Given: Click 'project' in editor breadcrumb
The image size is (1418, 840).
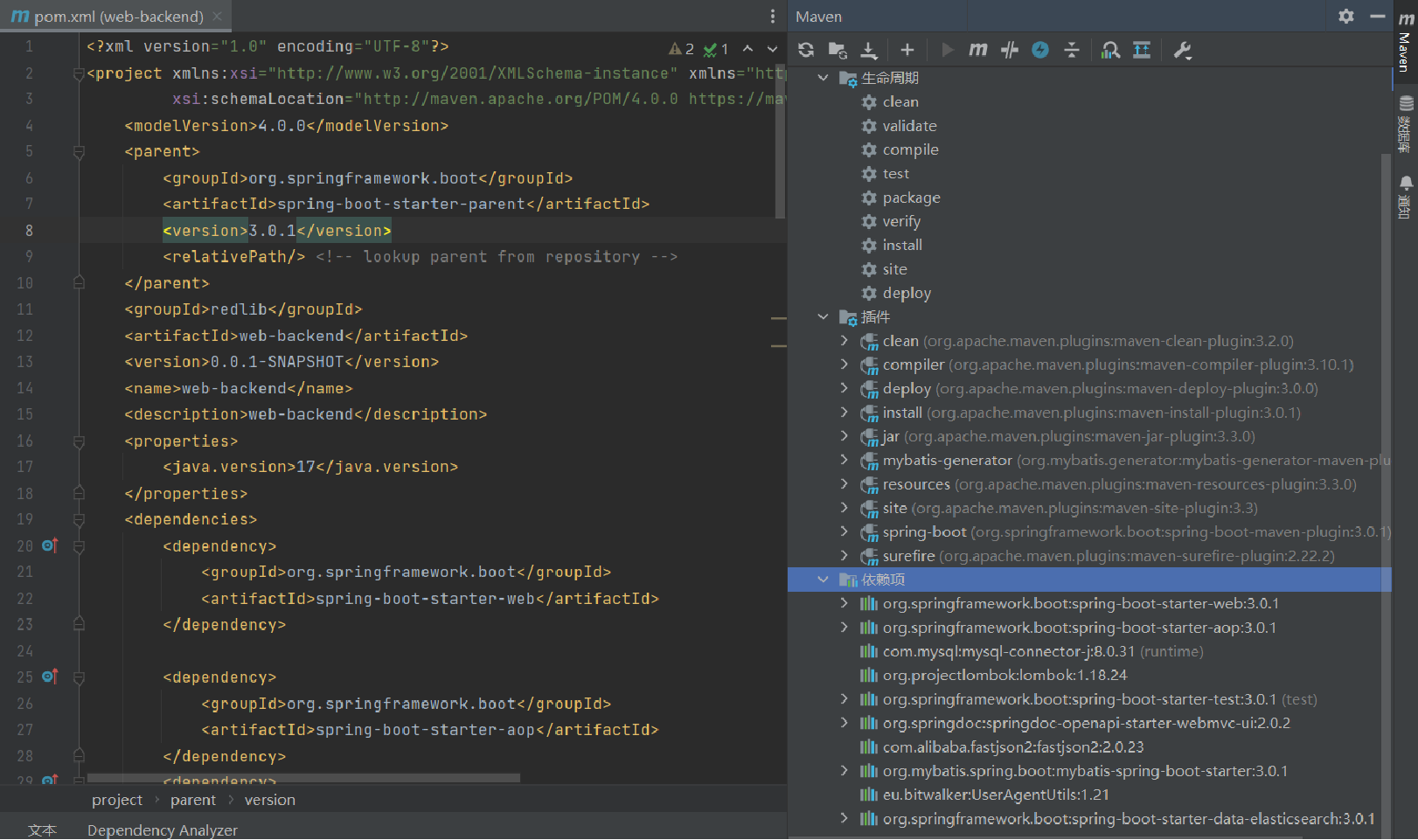Looking at the screenshot, I should point(117,800).
